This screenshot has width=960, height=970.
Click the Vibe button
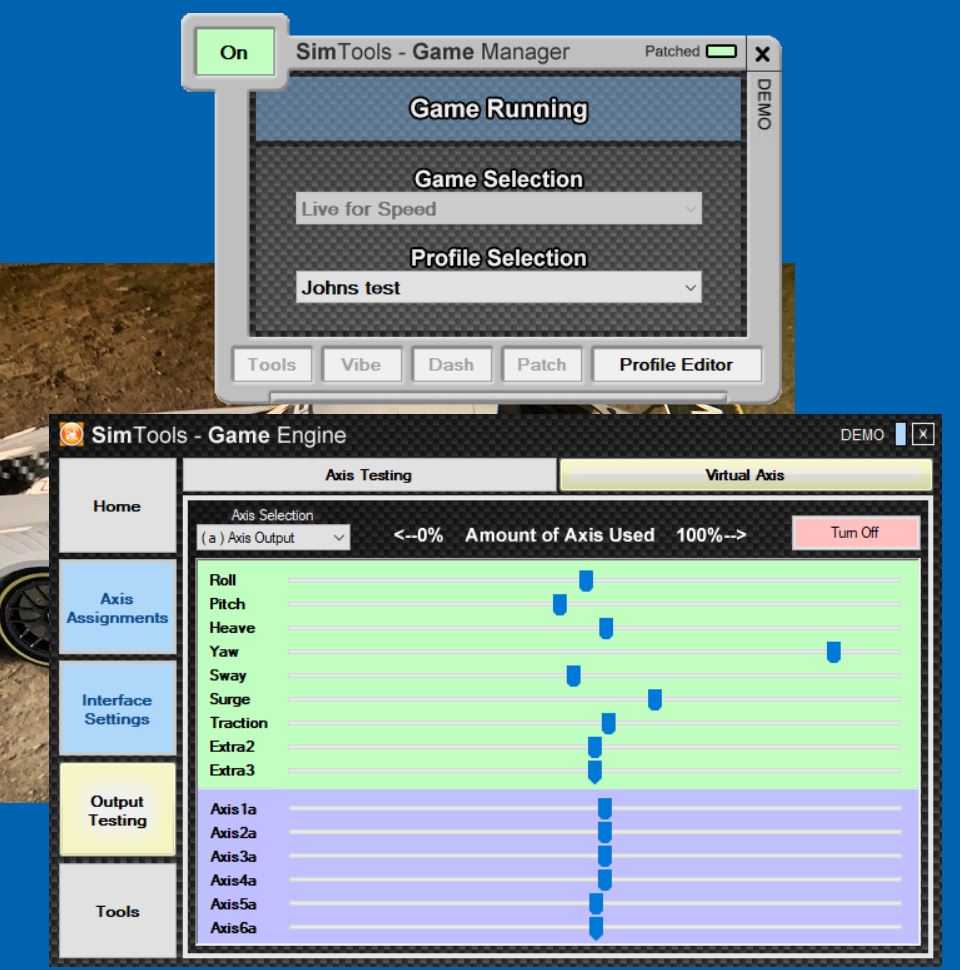pos(362,364)
